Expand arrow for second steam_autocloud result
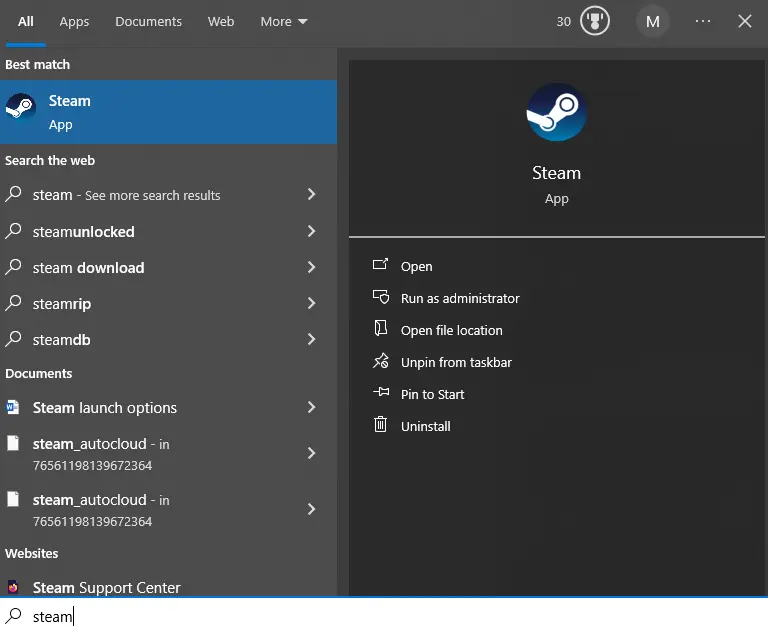This screenshot has width=768, height=633. pos(311,509)
